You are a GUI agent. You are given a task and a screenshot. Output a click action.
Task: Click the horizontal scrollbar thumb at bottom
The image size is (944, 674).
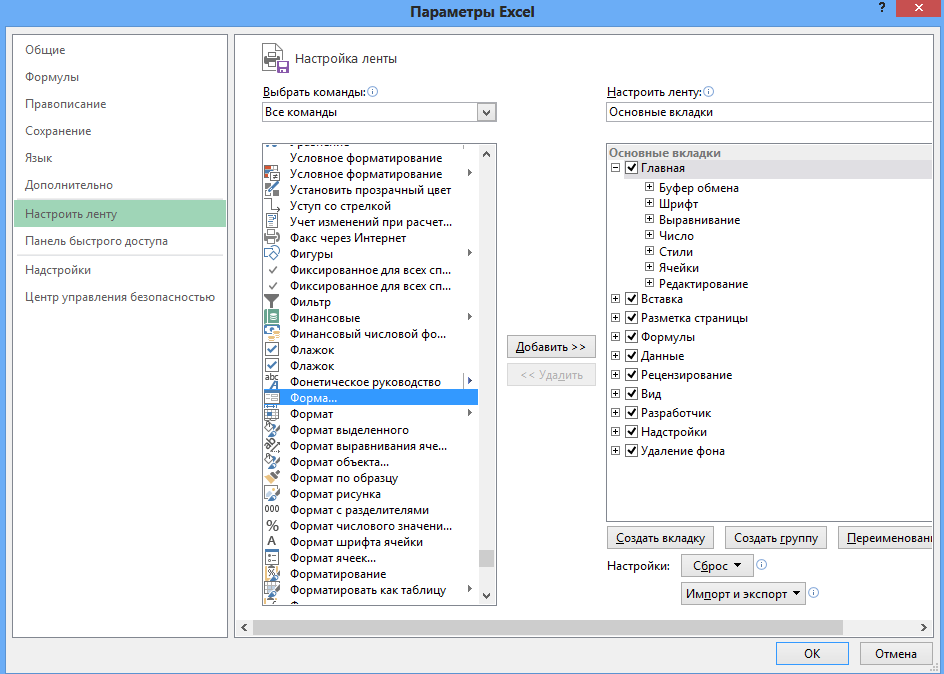[x=548, y=627]
